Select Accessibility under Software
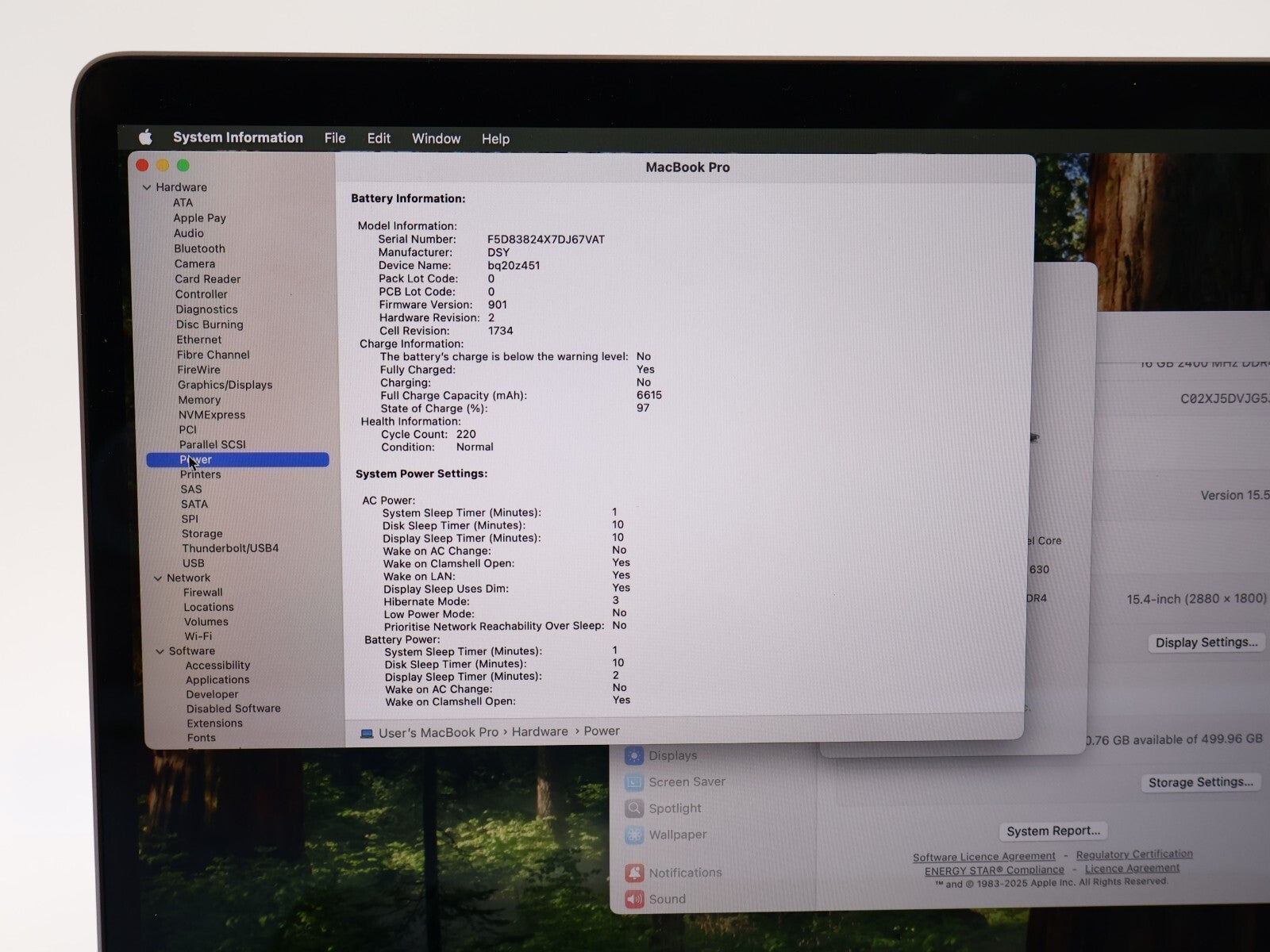Viewport: 1270px width, 952px height. (x=217, y=666)
